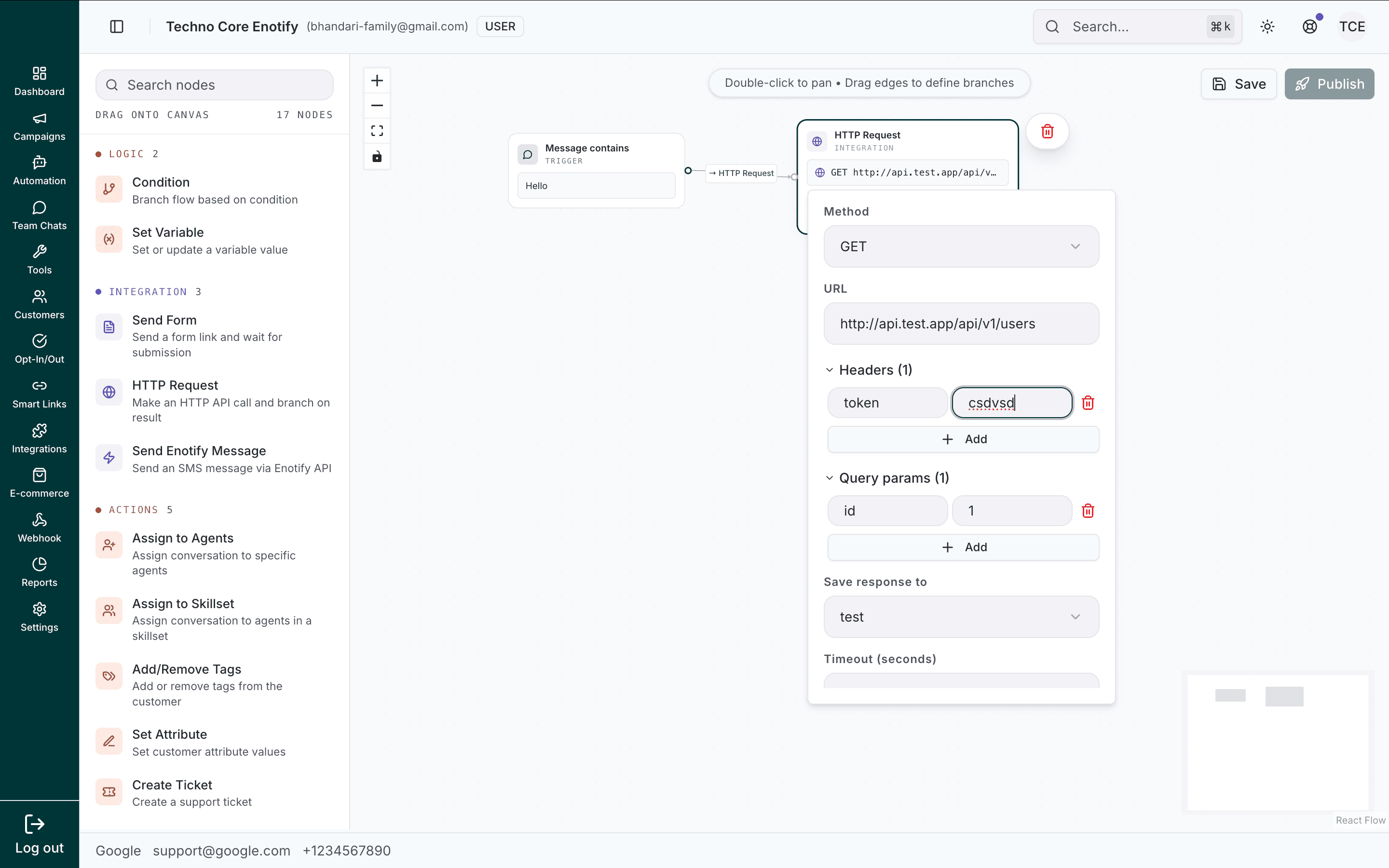Click the Log out icon
This screenshot has height=868, width=1389.
[x=34, y=825]
